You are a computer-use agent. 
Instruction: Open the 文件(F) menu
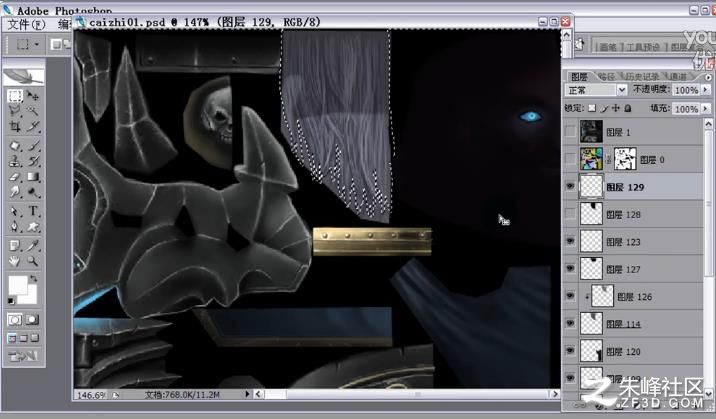click(26, 24)
